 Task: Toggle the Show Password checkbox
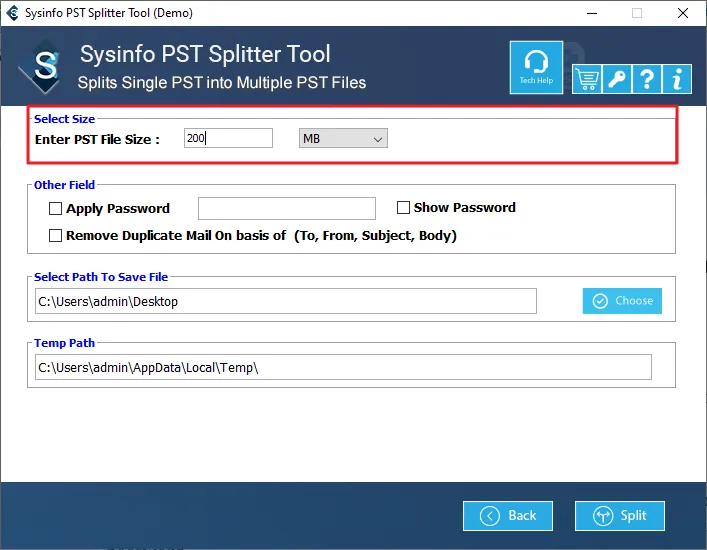pyautogui.click(x=403, y=207)
